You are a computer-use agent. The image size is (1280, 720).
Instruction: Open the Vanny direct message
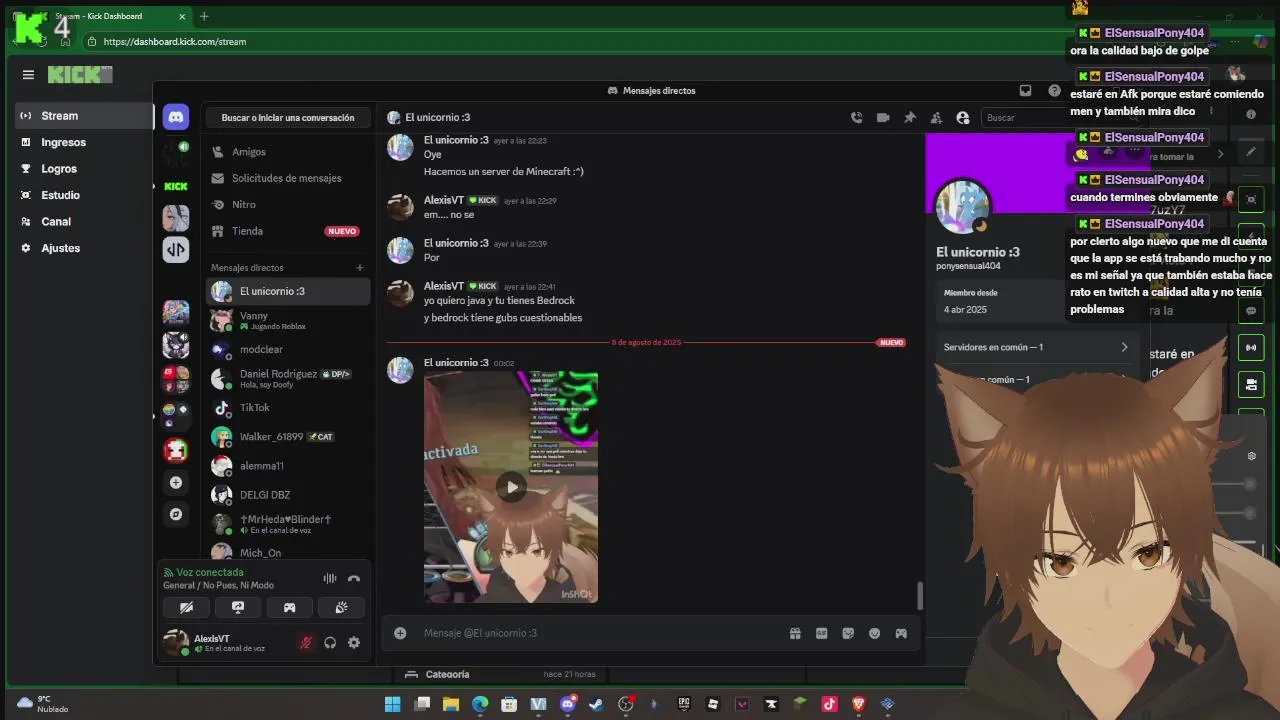(x=289, y=320)
